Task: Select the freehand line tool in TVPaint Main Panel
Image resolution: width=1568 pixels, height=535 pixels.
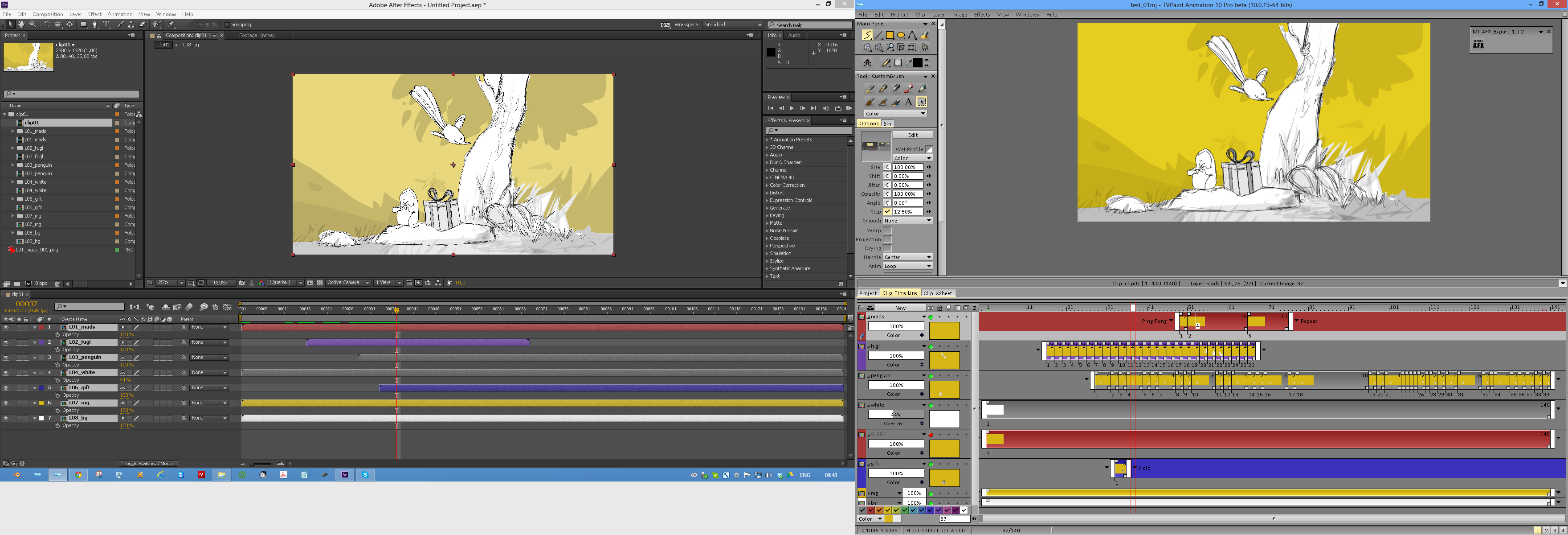Action: (867, 35)
